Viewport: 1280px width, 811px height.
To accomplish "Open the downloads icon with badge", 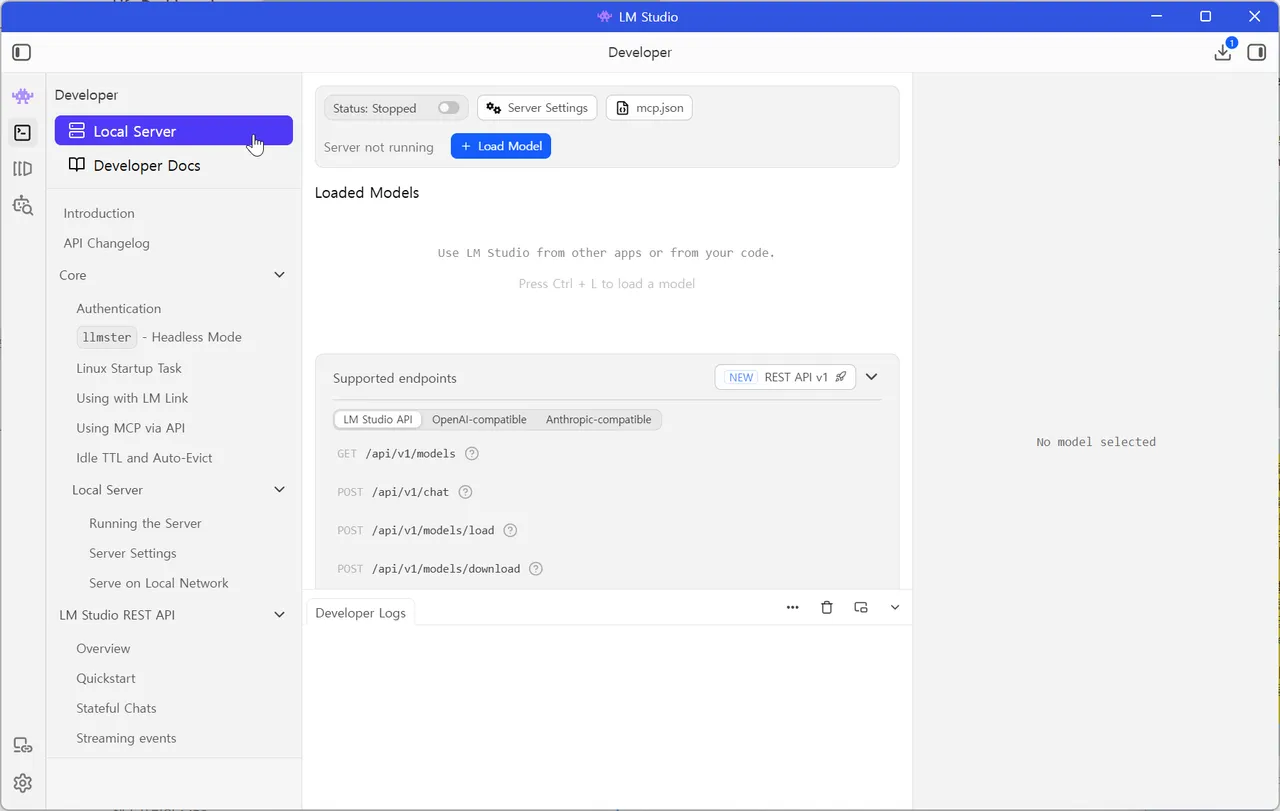I will pos(1223,52).
